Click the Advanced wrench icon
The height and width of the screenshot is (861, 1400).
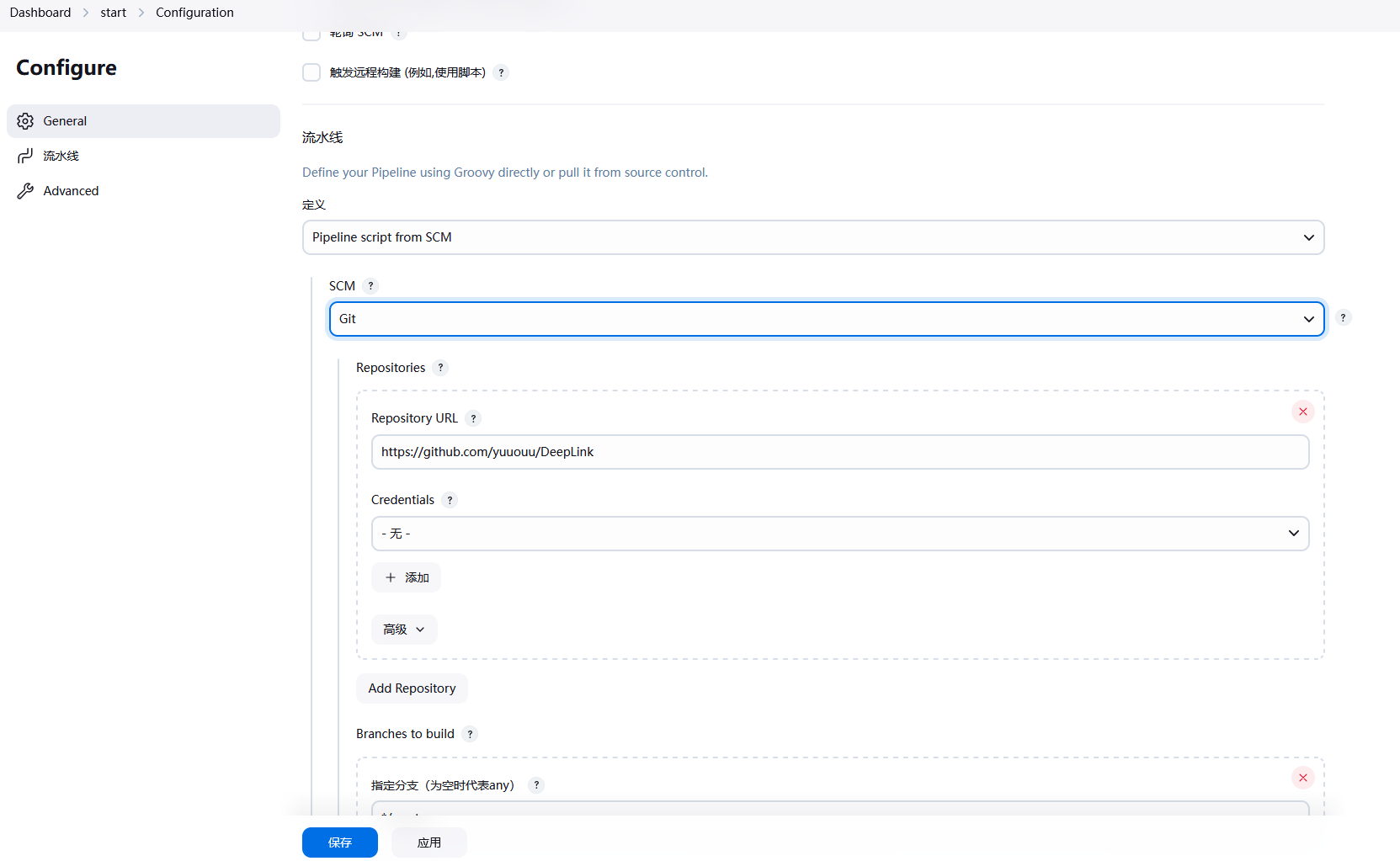tap(25, 191)
